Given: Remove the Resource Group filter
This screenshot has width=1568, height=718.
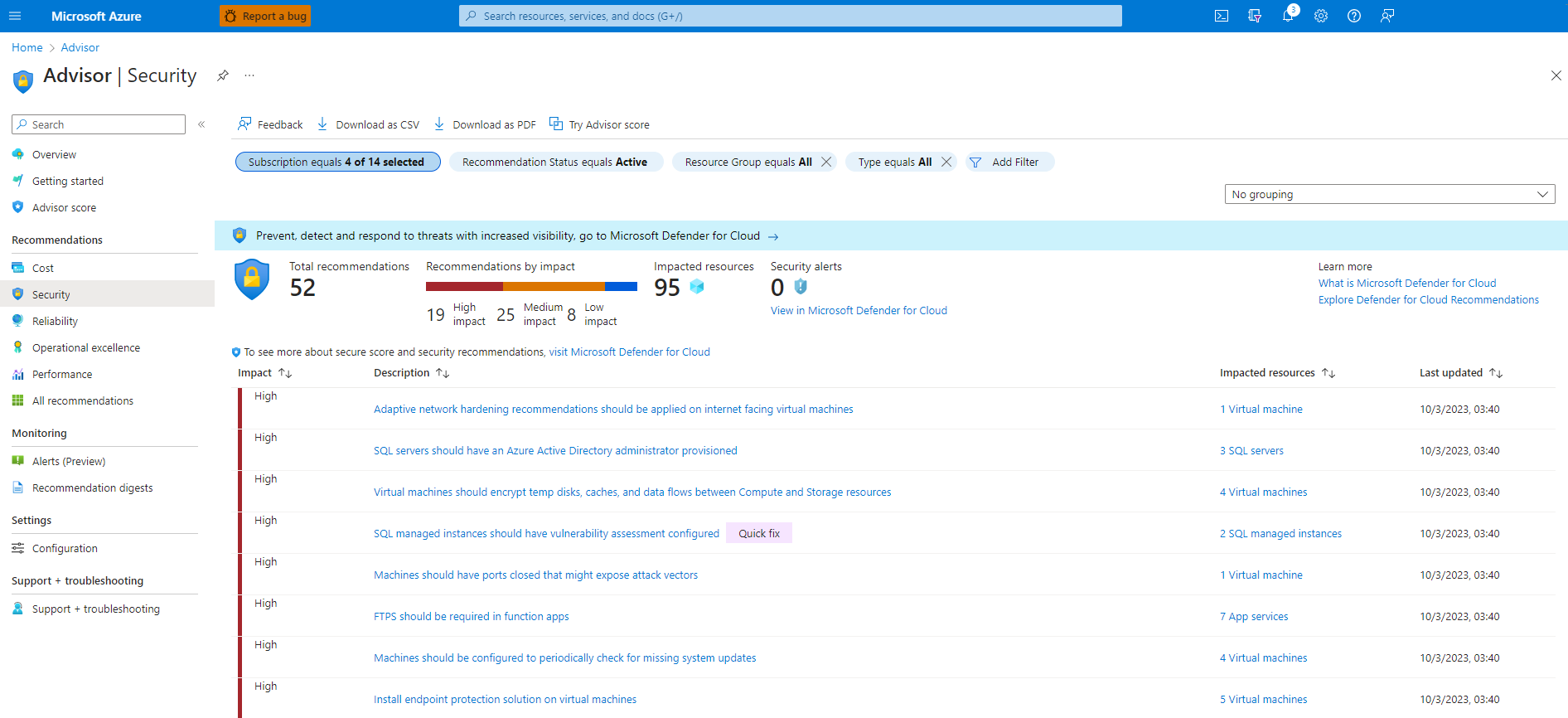Looking at the screenshot, I should (x=826, y=162).
